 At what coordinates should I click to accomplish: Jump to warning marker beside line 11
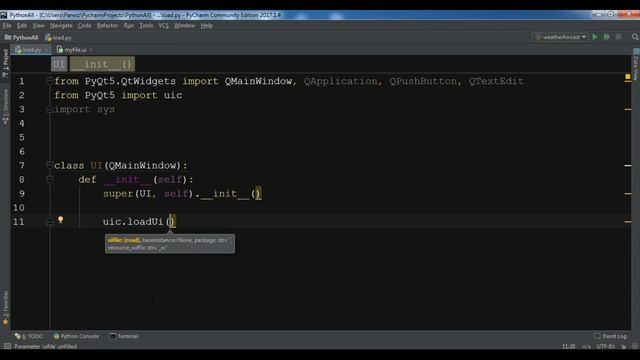point(628,222)
